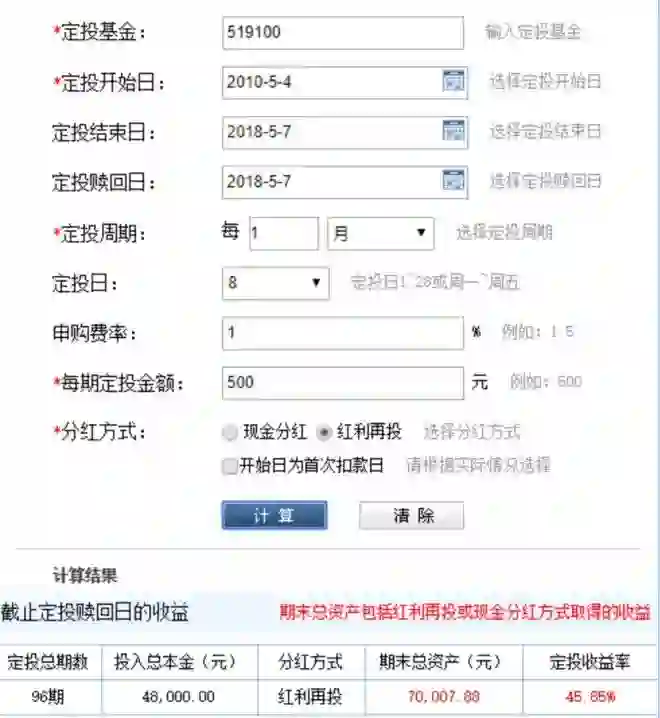Click the 期末总资产 value 70,007.88

443,697
